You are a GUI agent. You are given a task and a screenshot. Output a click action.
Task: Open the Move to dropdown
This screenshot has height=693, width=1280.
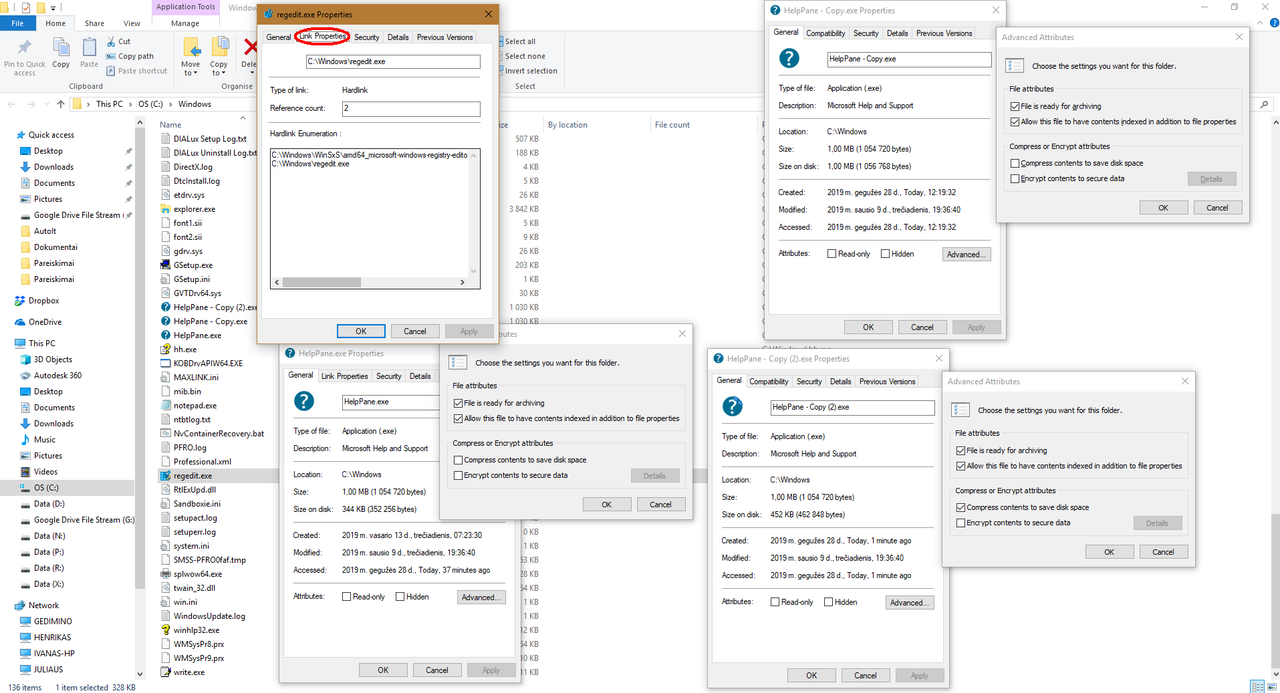coord(191,59)
